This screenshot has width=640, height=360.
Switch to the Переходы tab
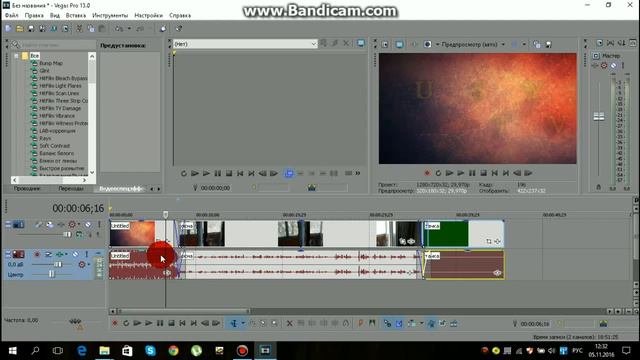click(71, 189)
